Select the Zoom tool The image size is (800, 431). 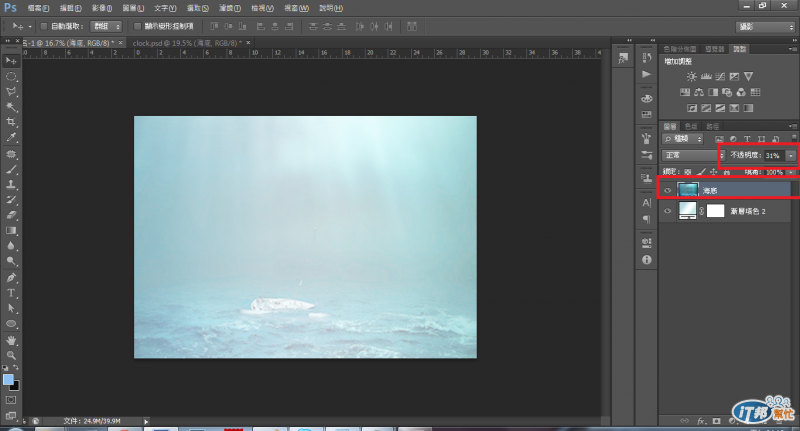(11, 356)
